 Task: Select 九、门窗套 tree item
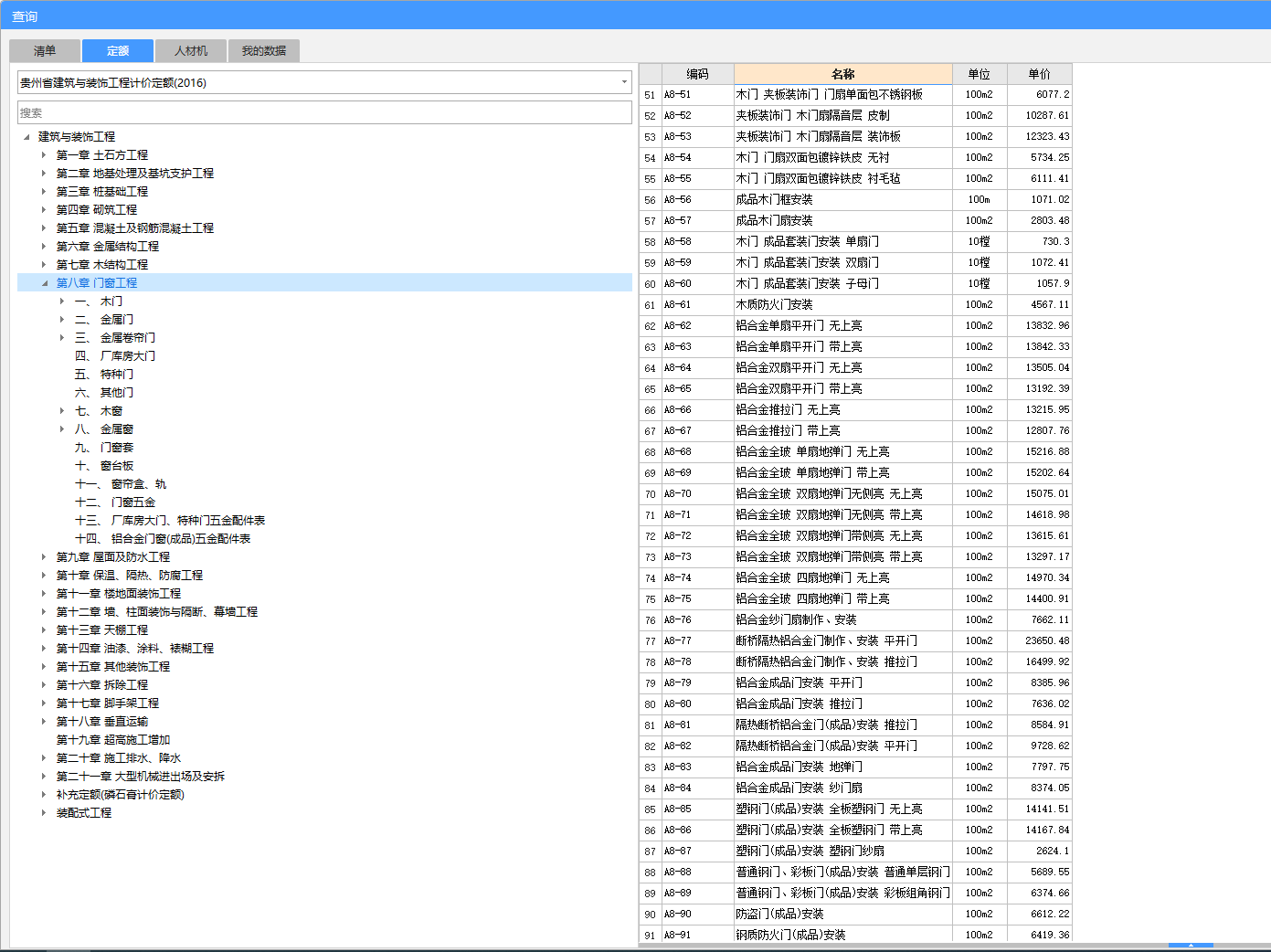point(104,448)
